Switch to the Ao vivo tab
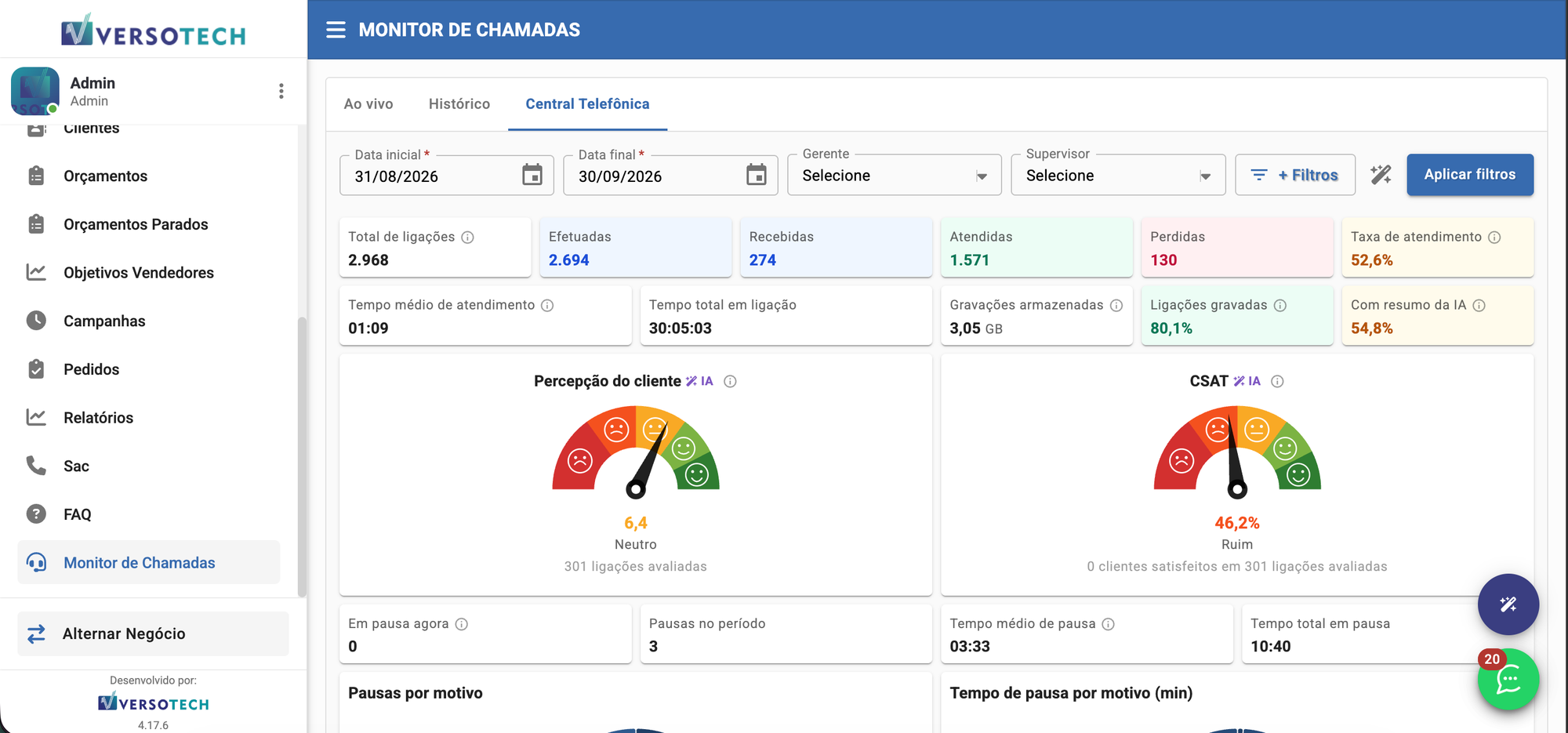This screenshot has width=1568, height=733. click(368, 104)
